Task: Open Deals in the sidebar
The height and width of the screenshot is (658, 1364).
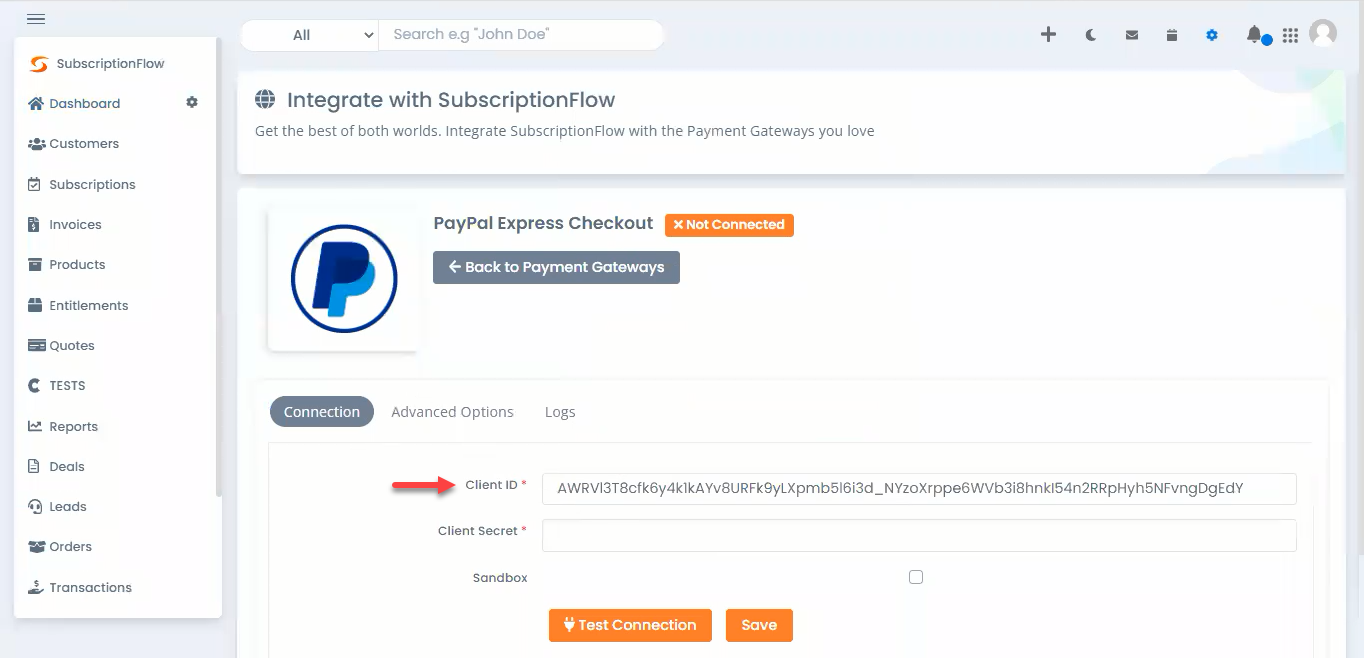Action: (67, 467)
